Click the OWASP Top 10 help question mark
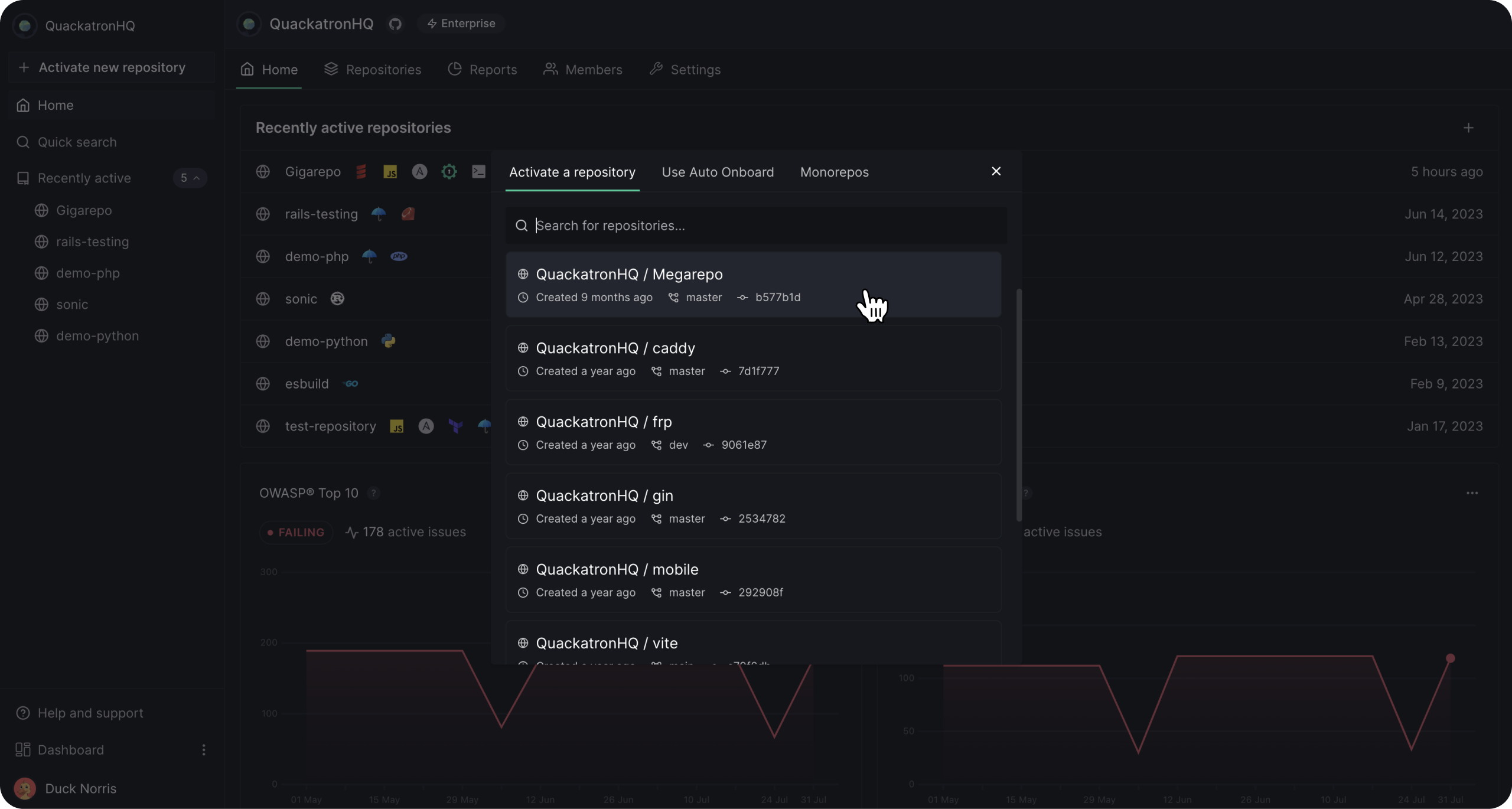 coord(373,493)
